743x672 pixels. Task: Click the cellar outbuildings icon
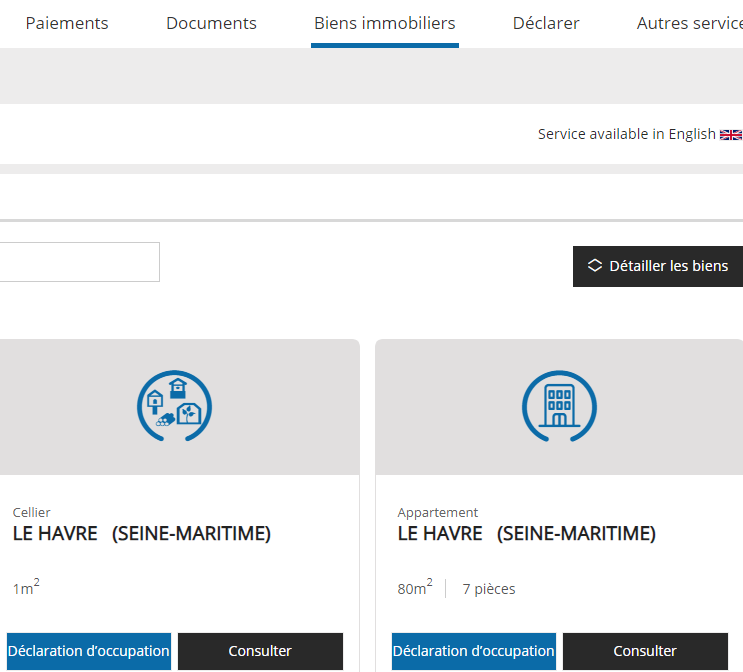pos(174,406)
